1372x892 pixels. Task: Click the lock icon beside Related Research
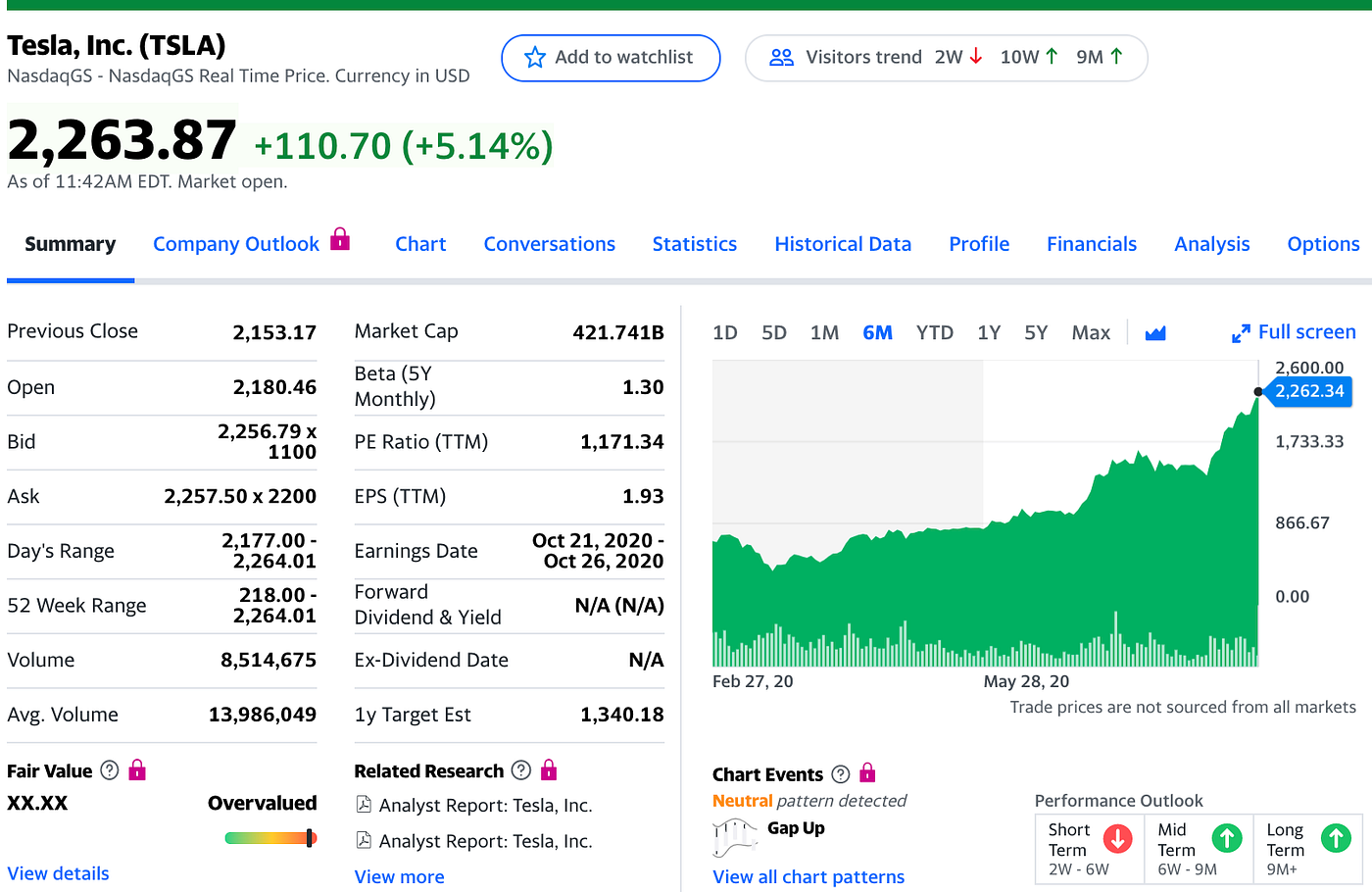549,769
